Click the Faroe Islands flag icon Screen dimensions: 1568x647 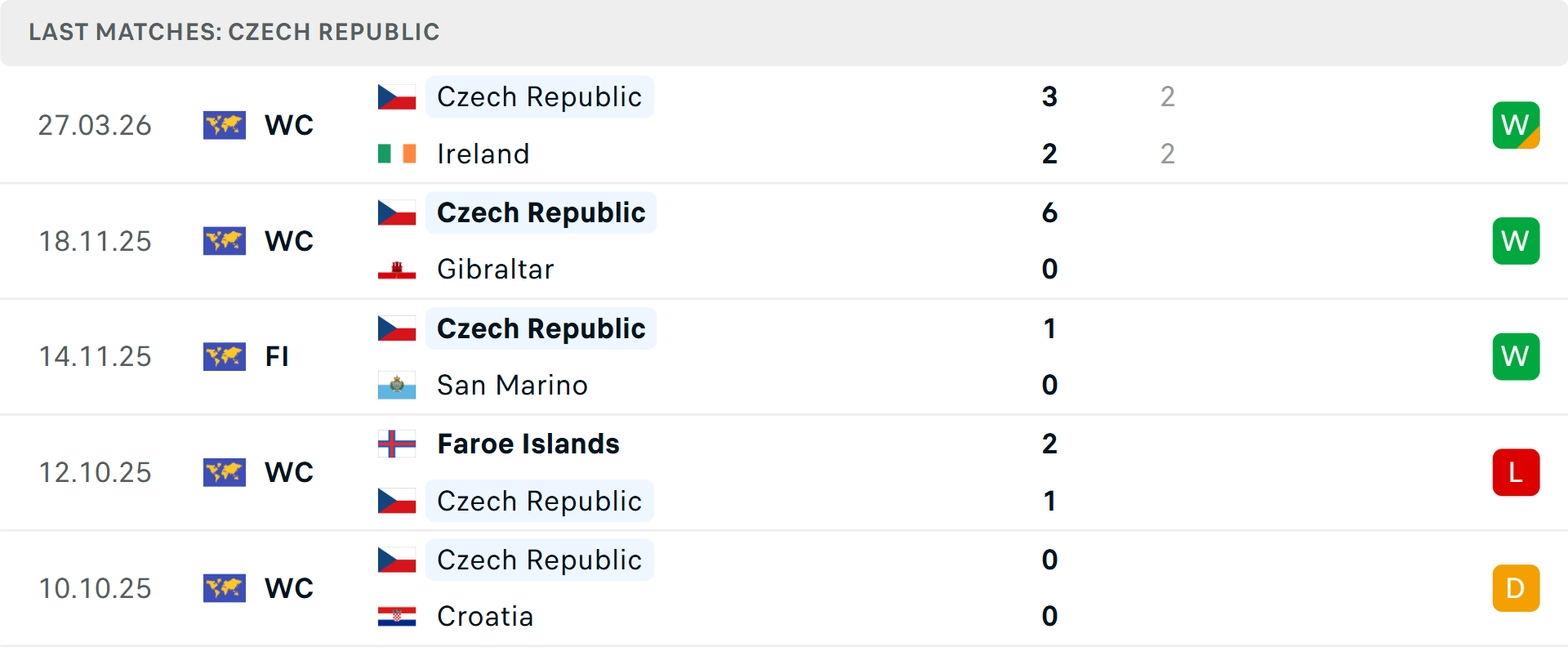point(397,444)
